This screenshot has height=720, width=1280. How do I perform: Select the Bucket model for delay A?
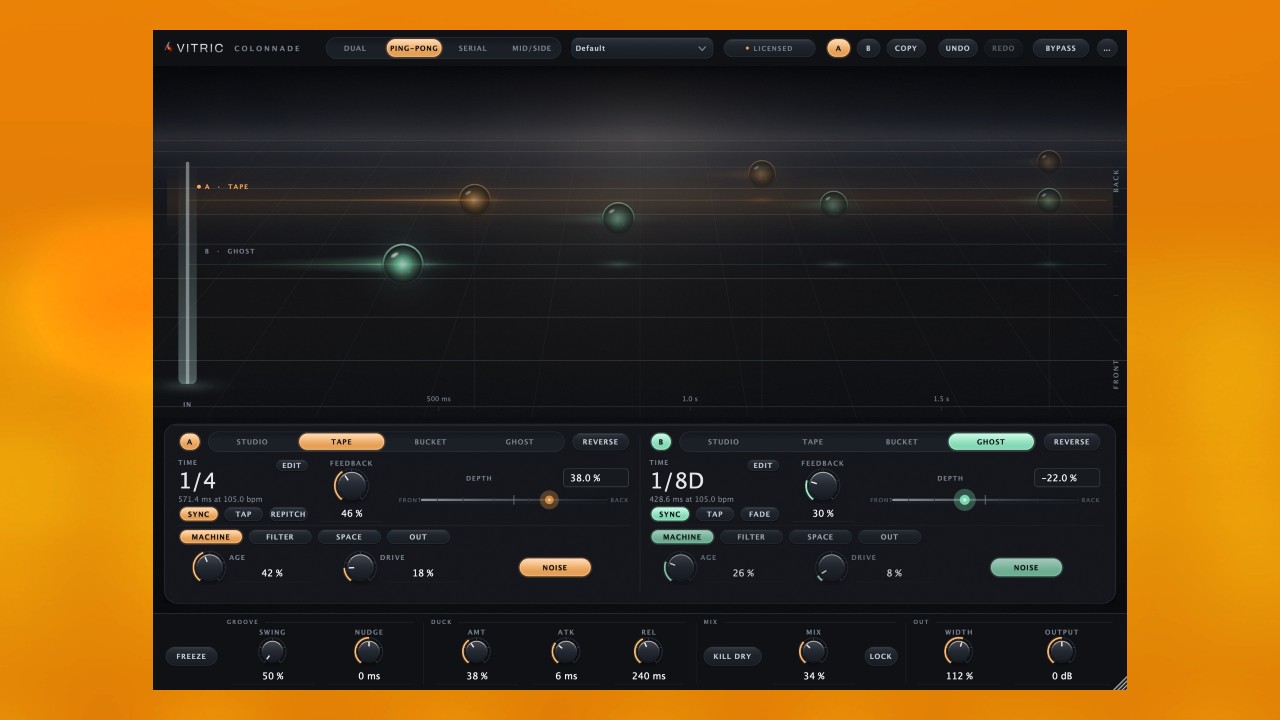pyautogui.click(x=430, y=442)
